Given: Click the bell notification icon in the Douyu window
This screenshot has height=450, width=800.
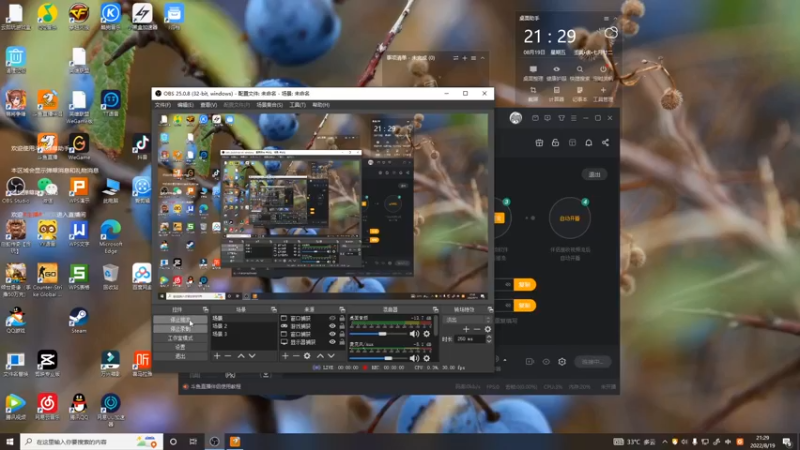Looking at the screenshot, I should (589, 143).
